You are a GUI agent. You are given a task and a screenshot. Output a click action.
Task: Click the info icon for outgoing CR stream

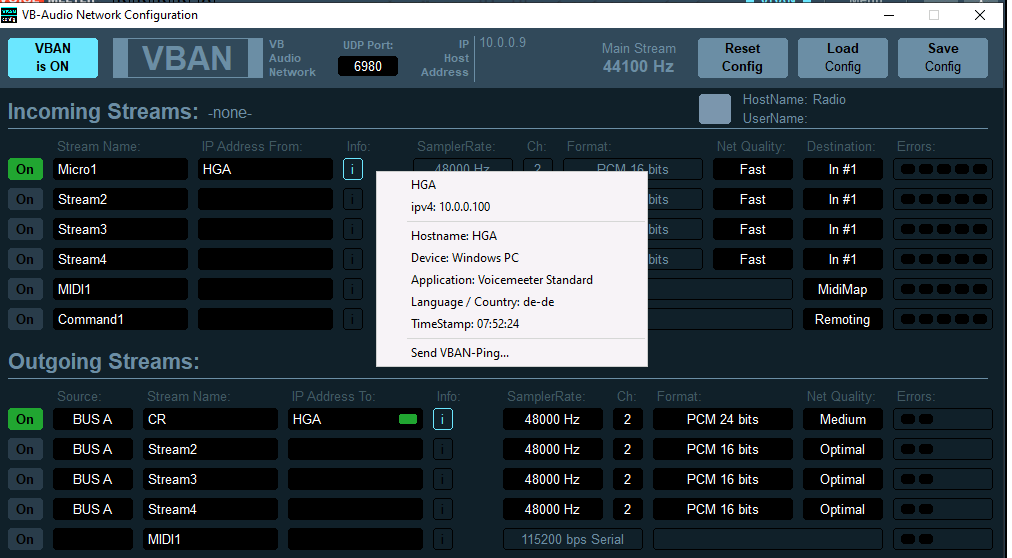point(443,419)
